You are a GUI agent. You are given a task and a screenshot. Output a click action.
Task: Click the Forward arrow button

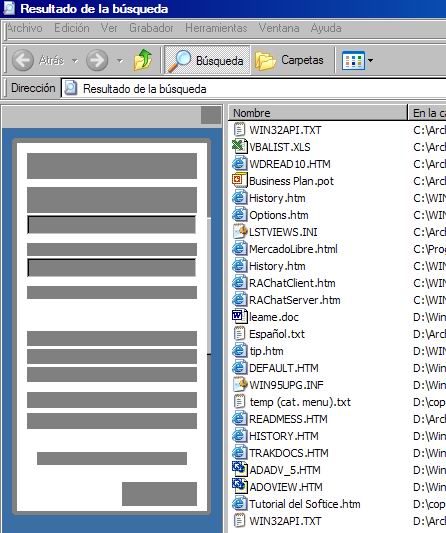tap(97, 60)
